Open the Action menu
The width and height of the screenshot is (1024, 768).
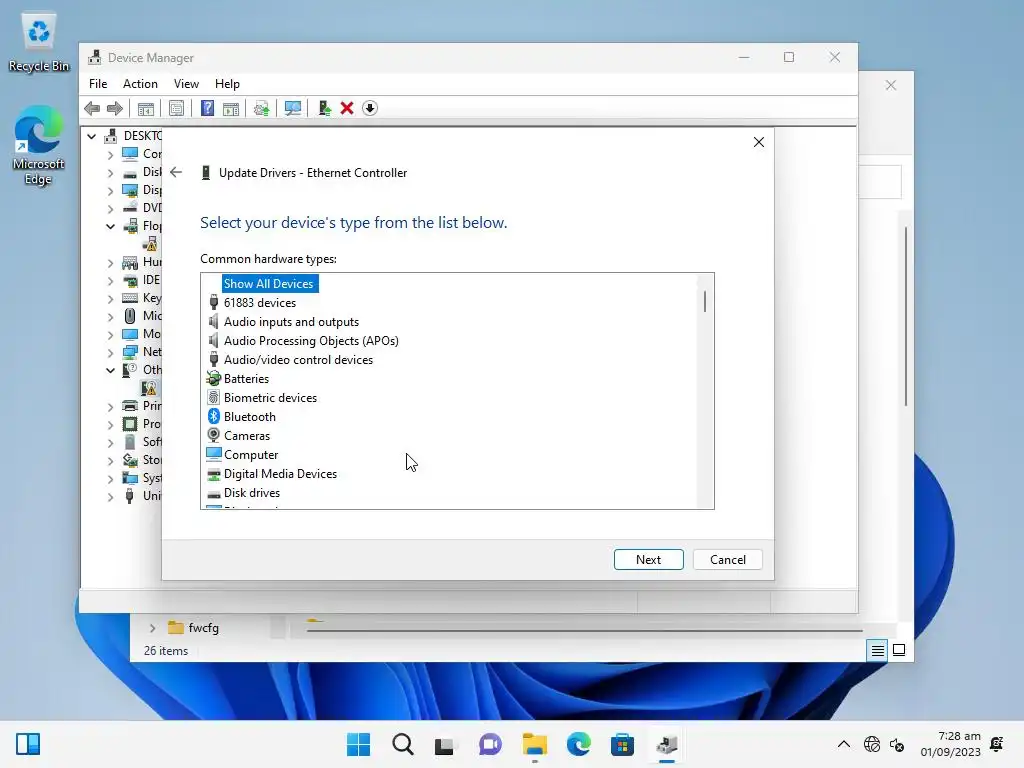[x=140, y=84]
